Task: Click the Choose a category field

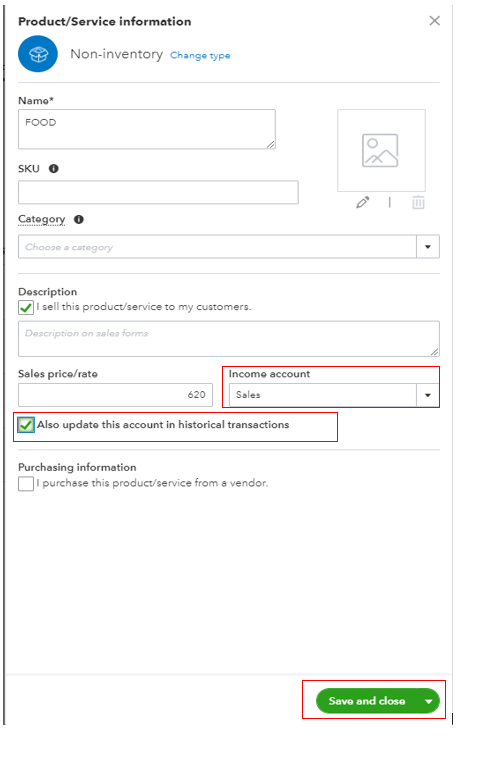Action: click(217, 247)
